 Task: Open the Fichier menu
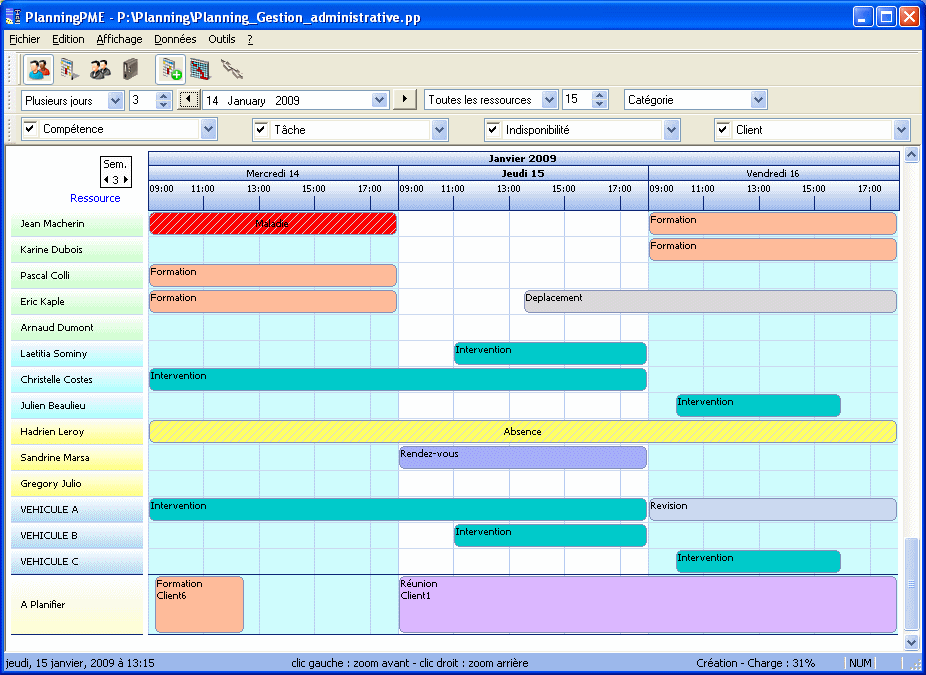pos(25,39)
